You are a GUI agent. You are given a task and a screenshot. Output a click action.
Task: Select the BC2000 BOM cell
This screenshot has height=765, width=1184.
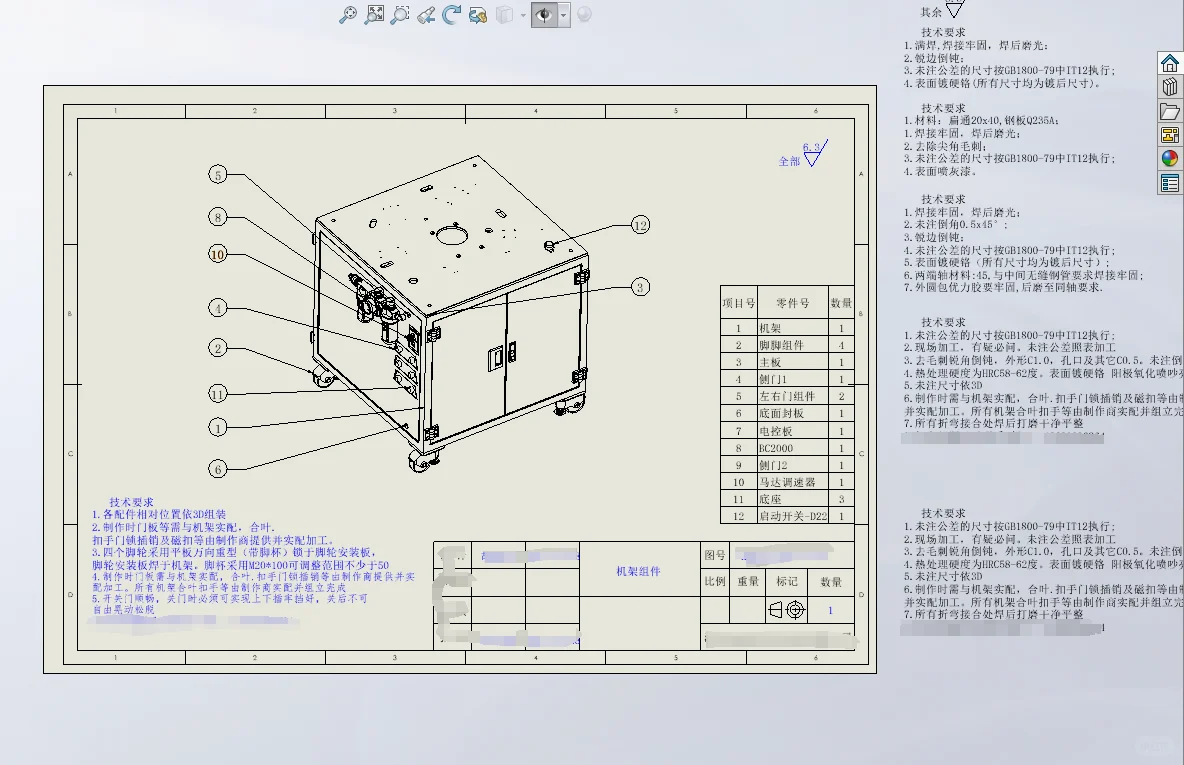pyautogui.click(x=793, y=448)
